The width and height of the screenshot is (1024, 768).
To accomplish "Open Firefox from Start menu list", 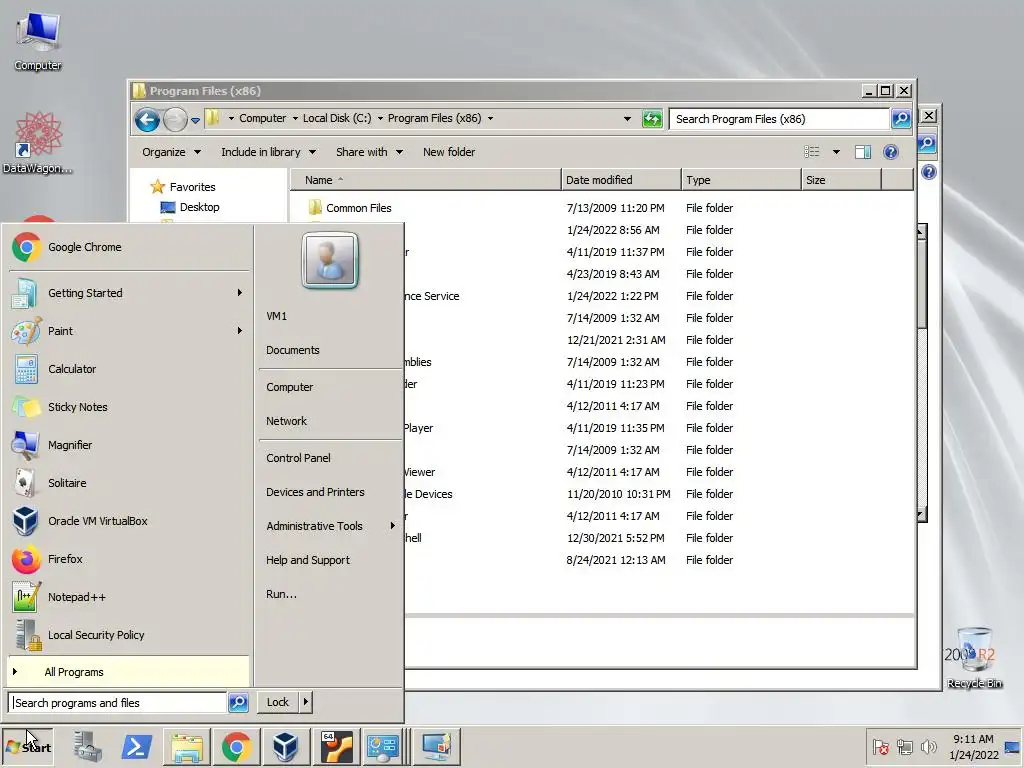I will [129, 559].
